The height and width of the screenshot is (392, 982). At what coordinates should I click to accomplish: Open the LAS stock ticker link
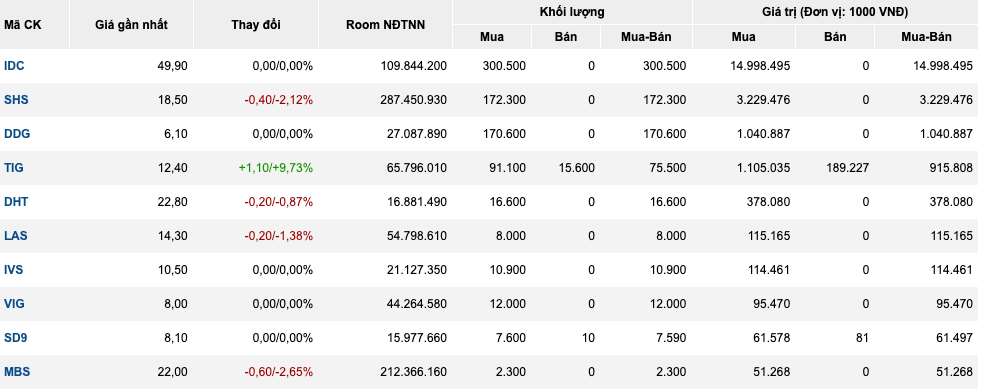coord(16,235)
